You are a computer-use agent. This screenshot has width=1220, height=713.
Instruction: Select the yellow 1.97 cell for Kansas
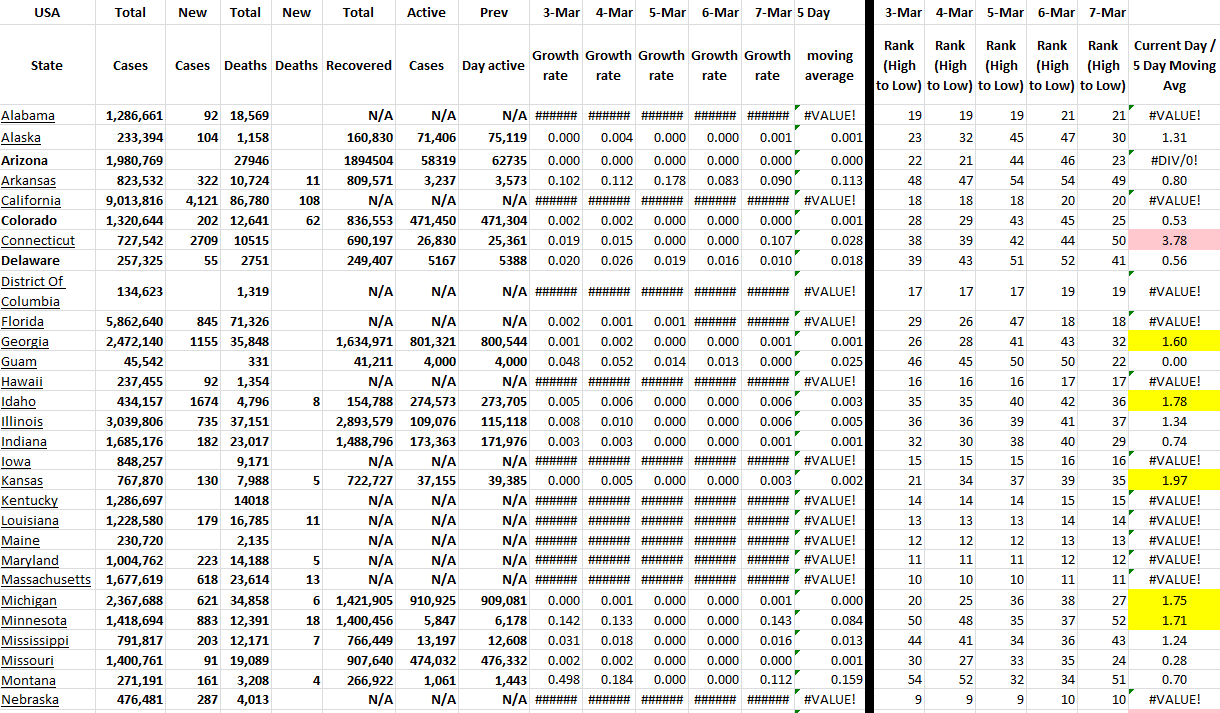(1174, 481)
